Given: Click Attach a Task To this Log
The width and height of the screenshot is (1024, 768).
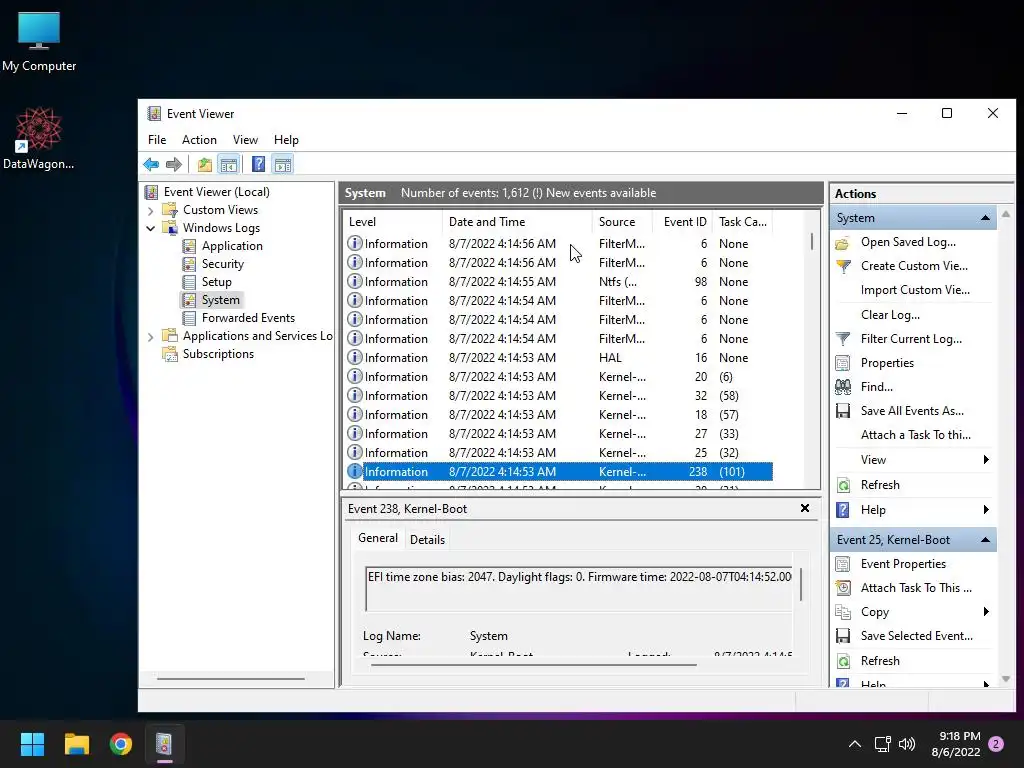Looking at the screenshot, I should (916, 435).
